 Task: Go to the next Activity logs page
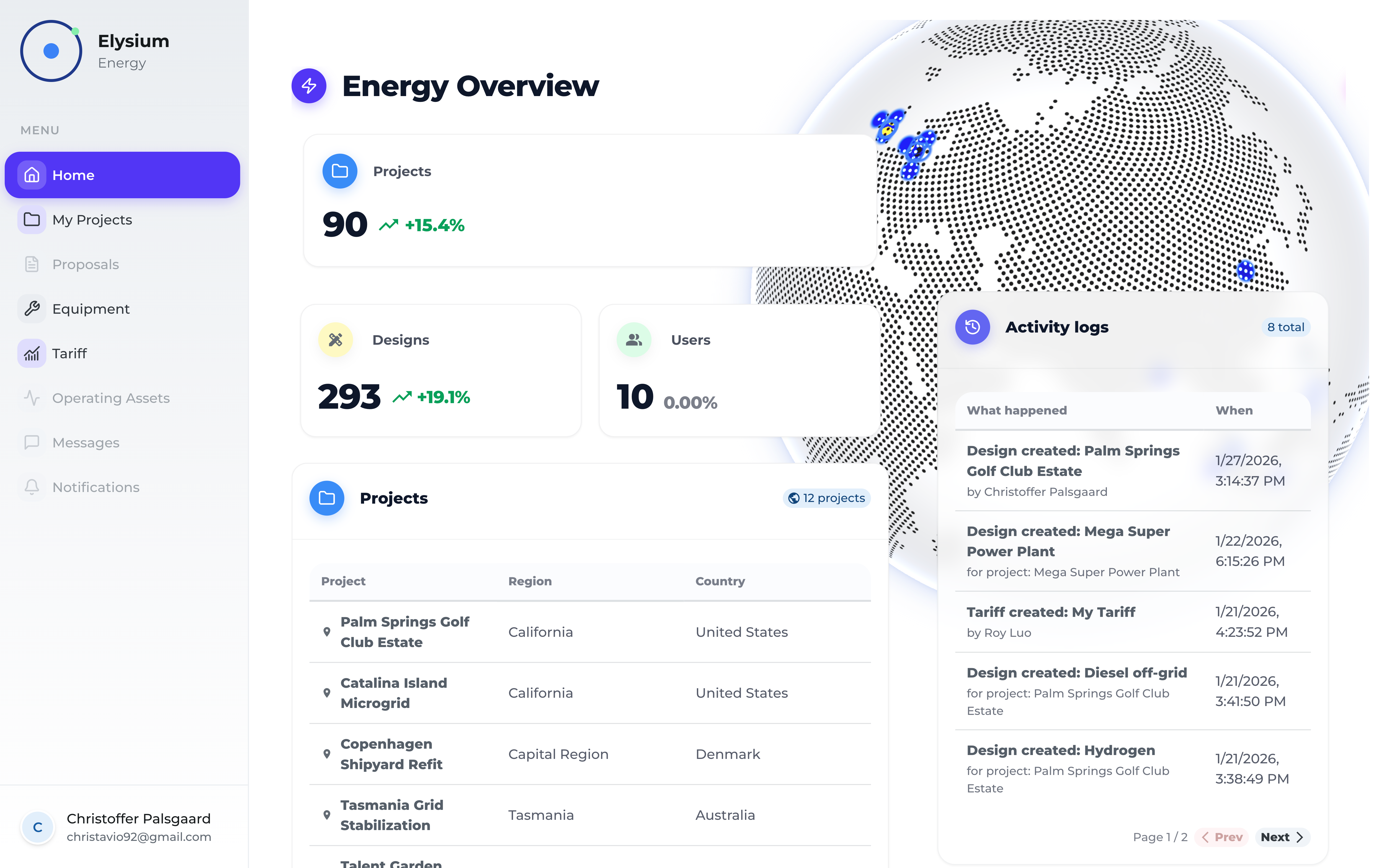pyautogui.click(x=1281, y=836)
